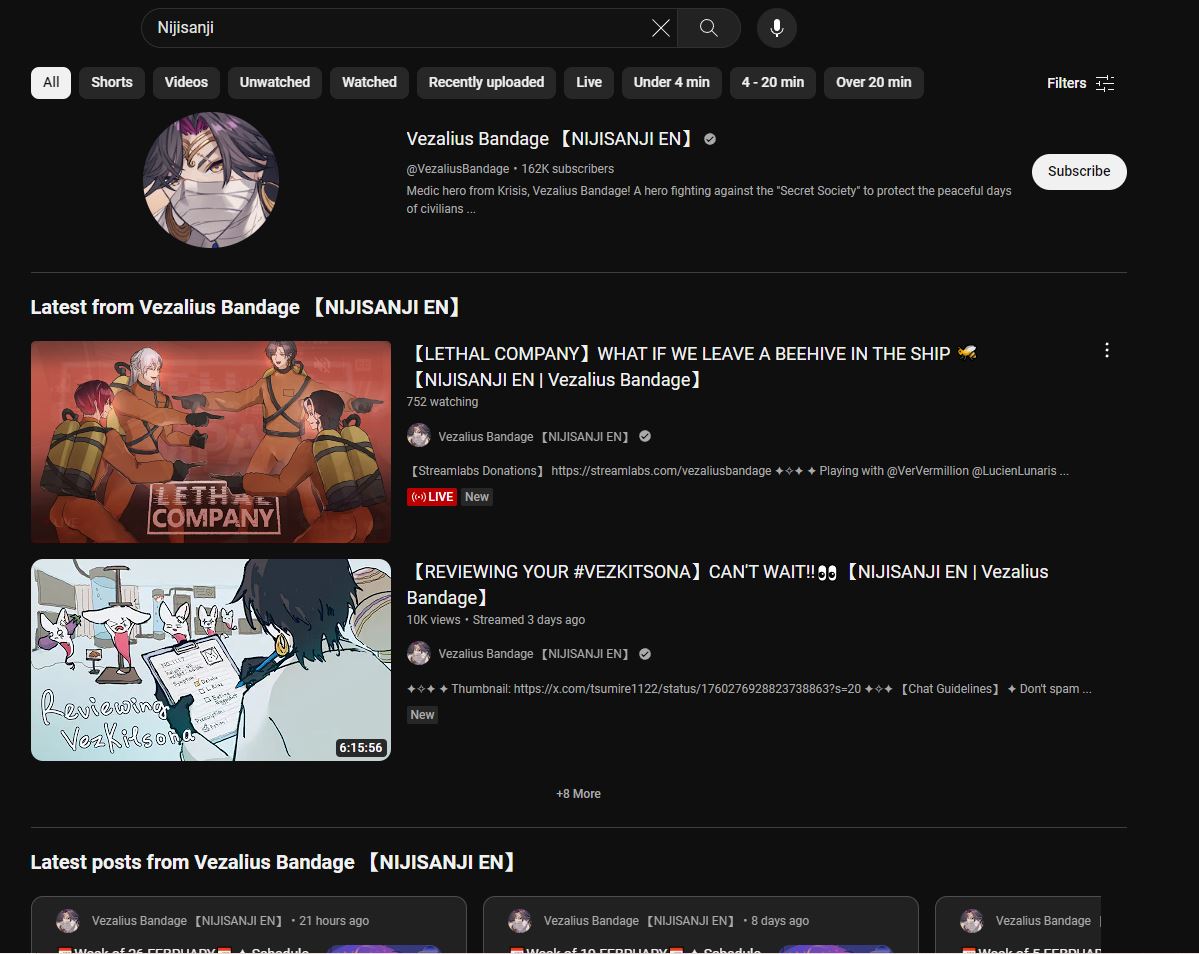1199x954 pixels.
Task: Click the @VezaliusBandage handle text
Action: (x=457, y=169)
